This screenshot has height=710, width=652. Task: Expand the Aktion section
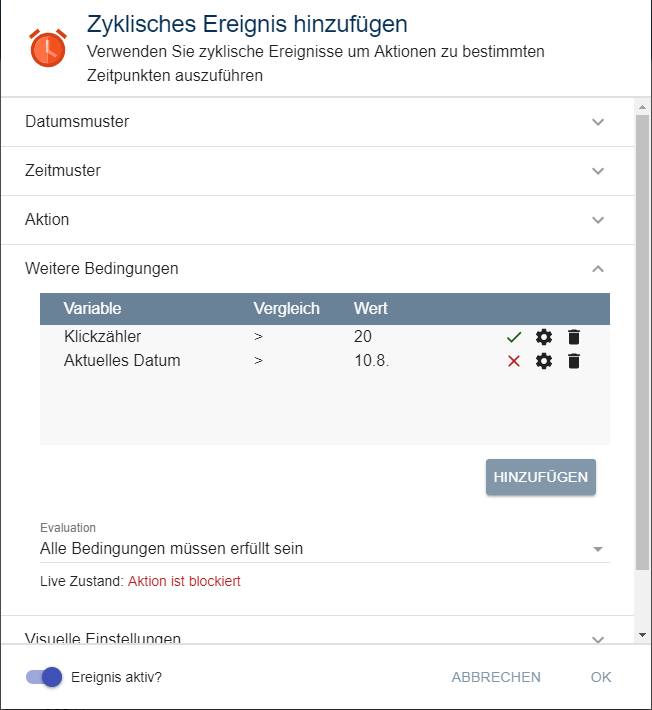pos(598,220)
